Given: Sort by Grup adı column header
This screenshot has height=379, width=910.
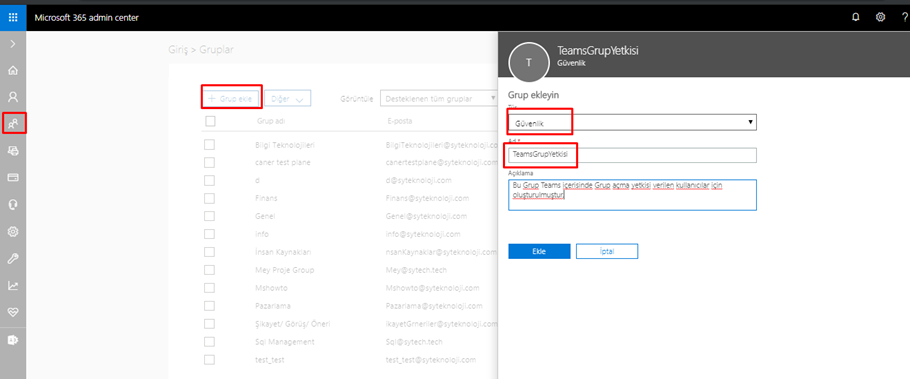Looking at the screenshot, I should [x=271, y=121].
